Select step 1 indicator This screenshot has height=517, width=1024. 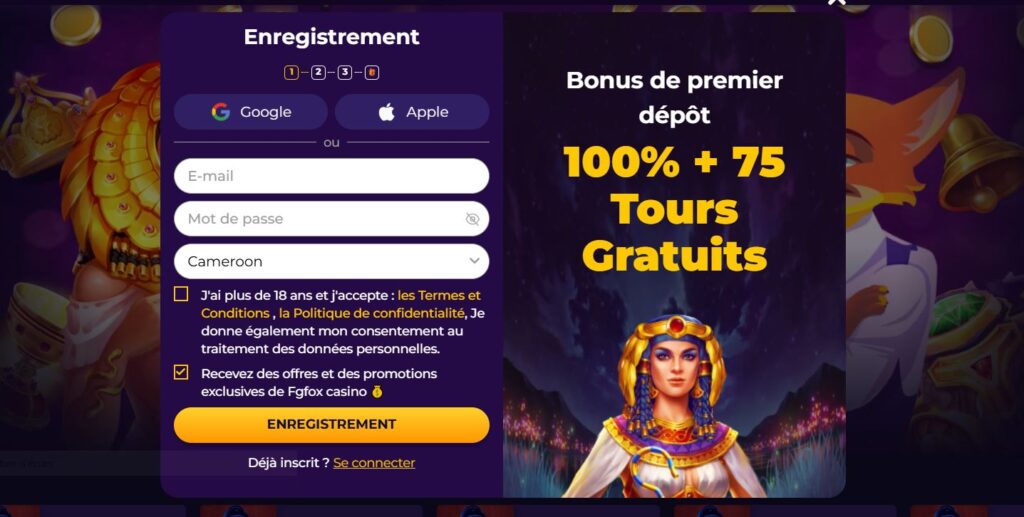coord(291,72)
